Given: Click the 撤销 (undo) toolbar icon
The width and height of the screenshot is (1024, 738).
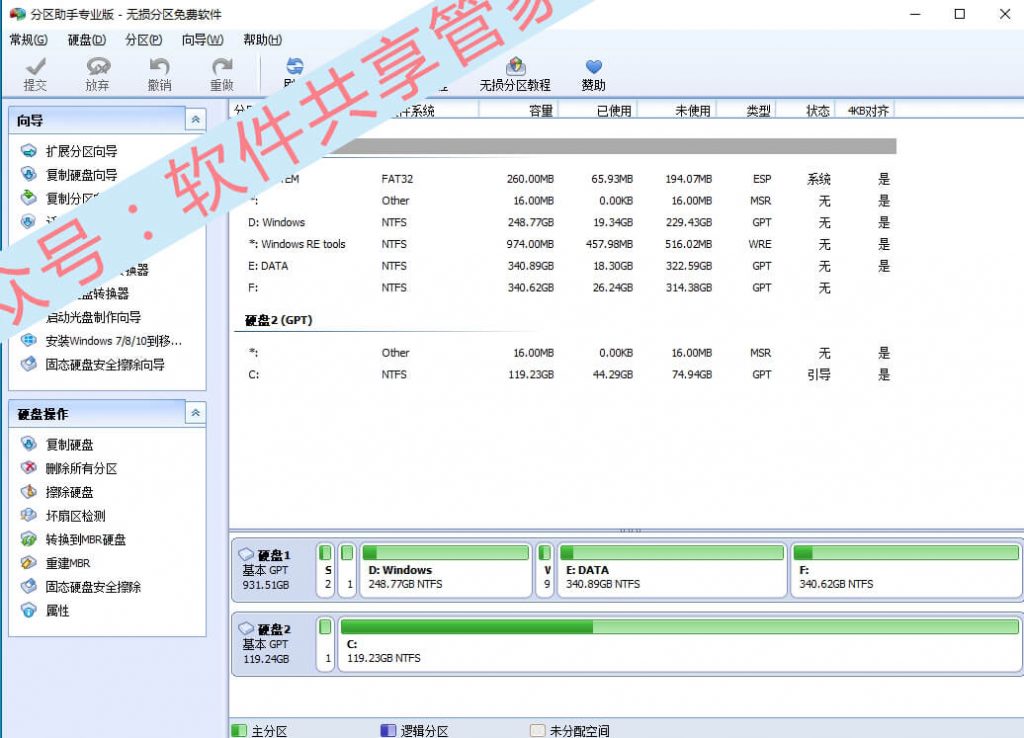Looking at the screenshot, I should [x=159, y=67].
